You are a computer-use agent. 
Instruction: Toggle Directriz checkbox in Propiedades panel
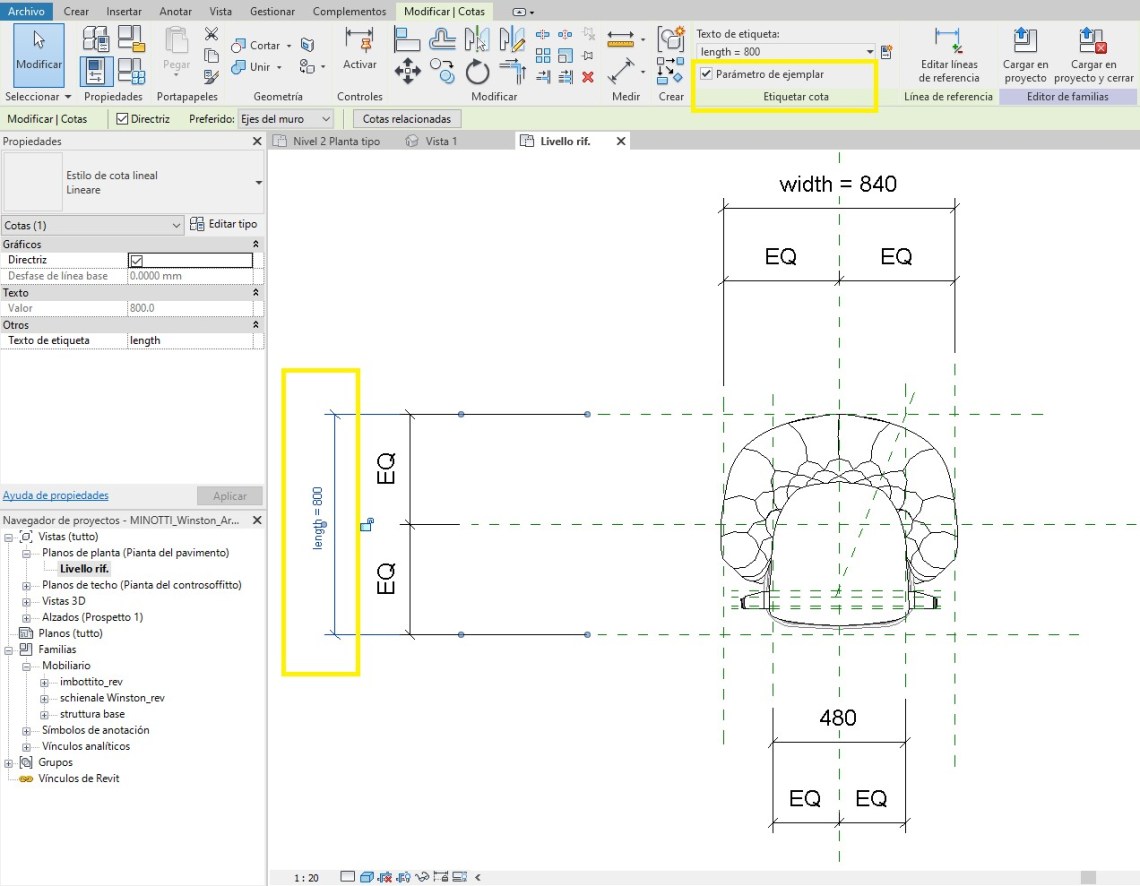(x=137, y=260)
